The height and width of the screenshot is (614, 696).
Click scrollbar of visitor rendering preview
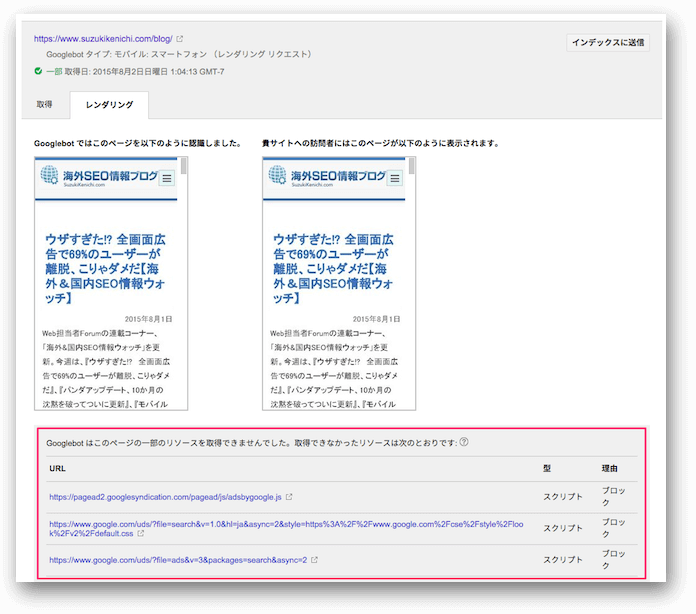[411, 167]
